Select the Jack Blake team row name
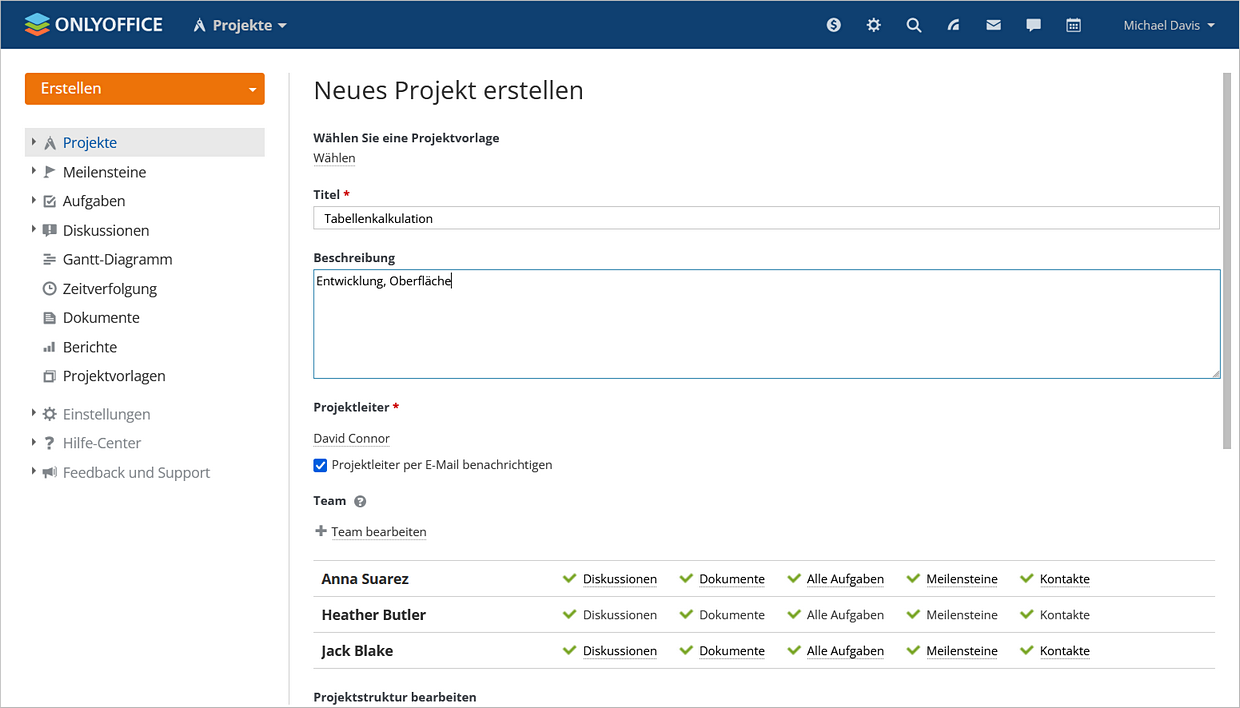 click(357, 651)
